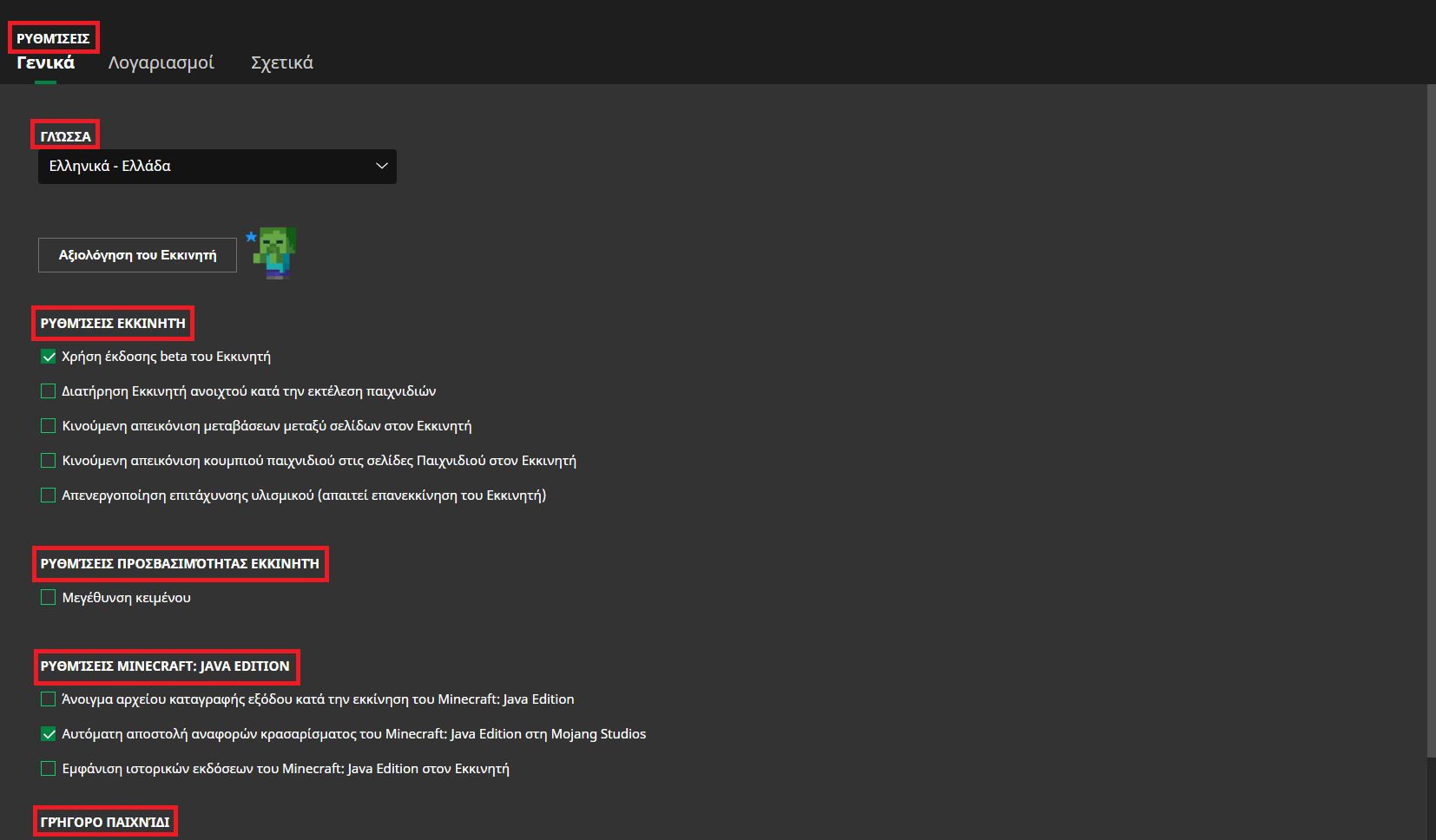This screenshot has height=840, width=1436.
Task: Click the vertical scrollbar on the right
Action: [x=1431, y=417]
